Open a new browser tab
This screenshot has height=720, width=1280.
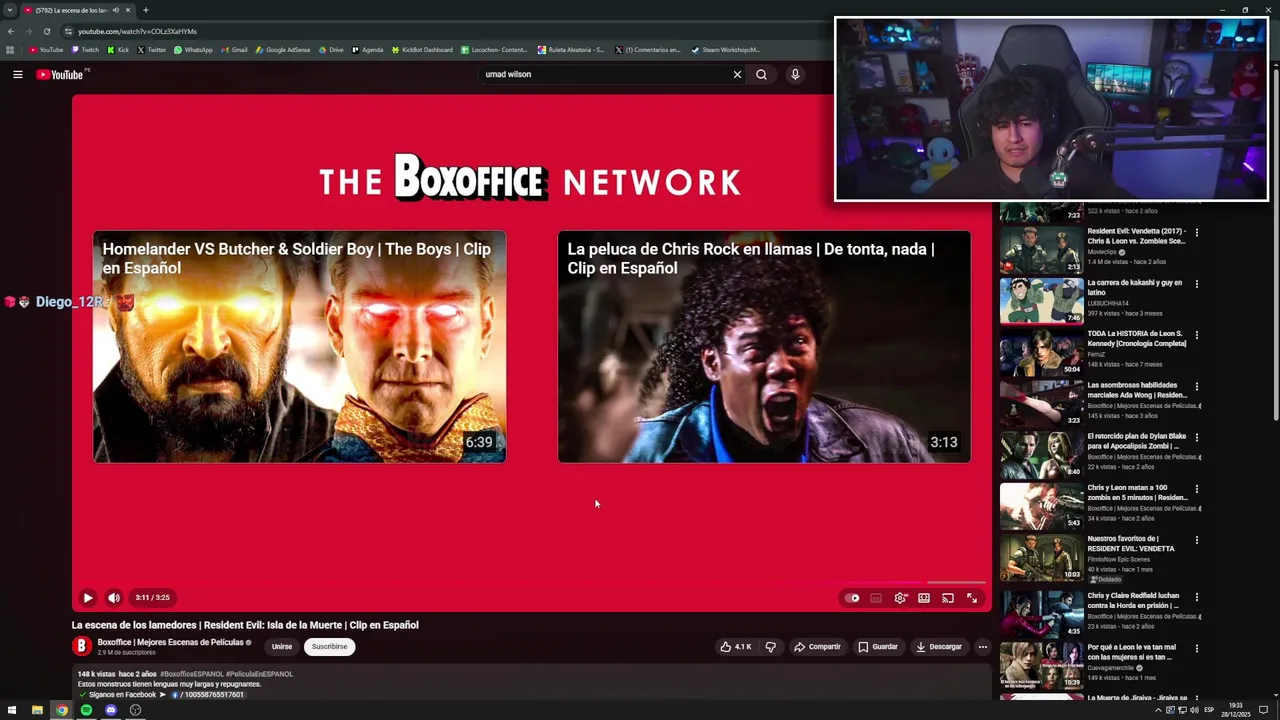[x=145, y=10]
